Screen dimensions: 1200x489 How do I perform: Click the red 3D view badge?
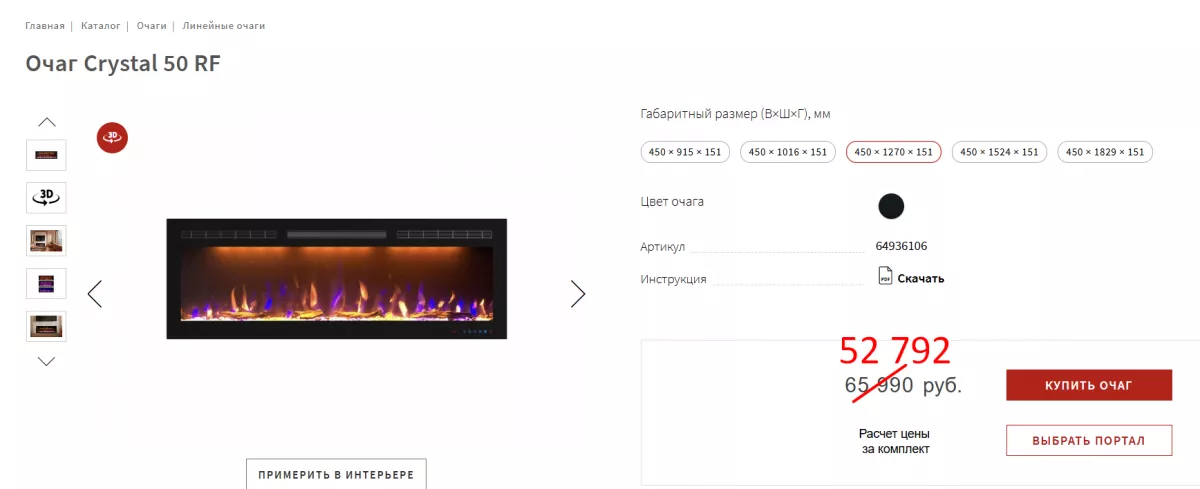click(x=112, y=137)
